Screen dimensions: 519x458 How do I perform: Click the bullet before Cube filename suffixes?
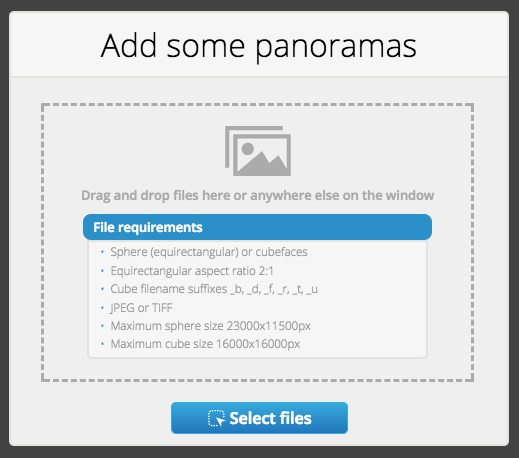pos(102,289)
